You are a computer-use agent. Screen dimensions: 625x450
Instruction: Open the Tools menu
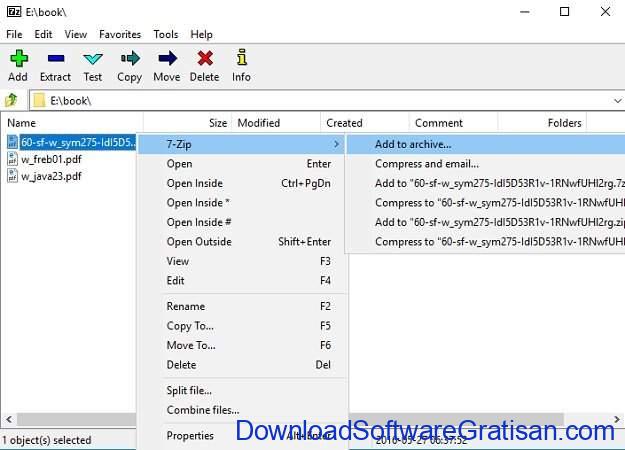166,35
